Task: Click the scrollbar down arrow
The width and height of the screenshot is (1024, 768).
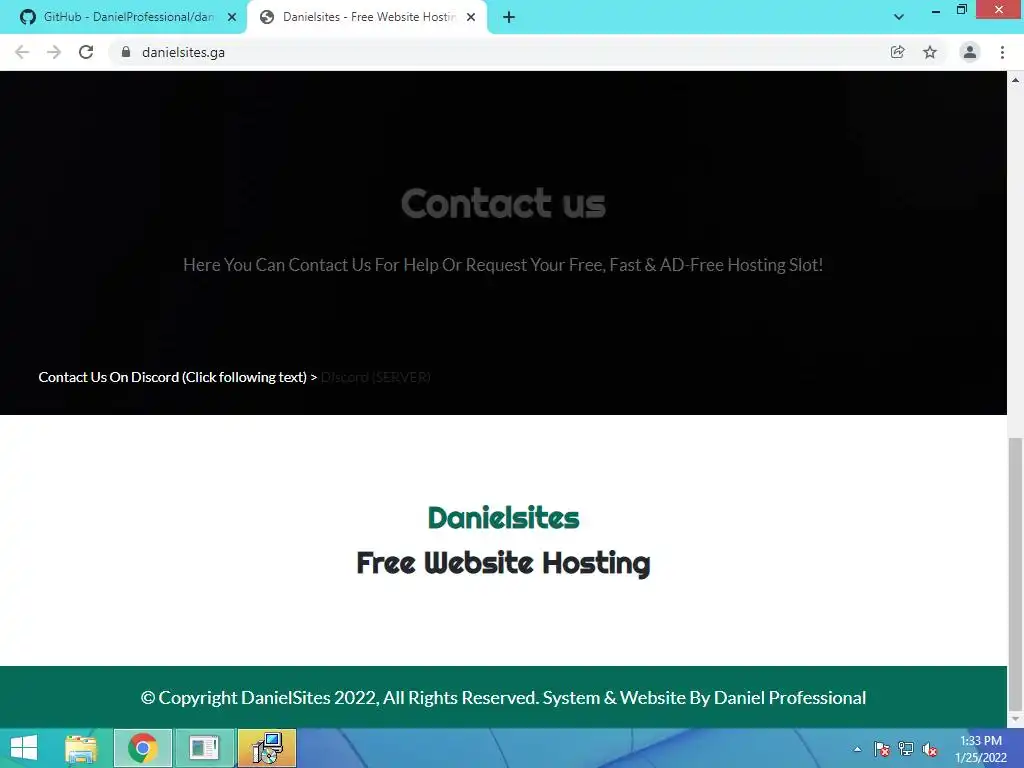Action: 1016,720
